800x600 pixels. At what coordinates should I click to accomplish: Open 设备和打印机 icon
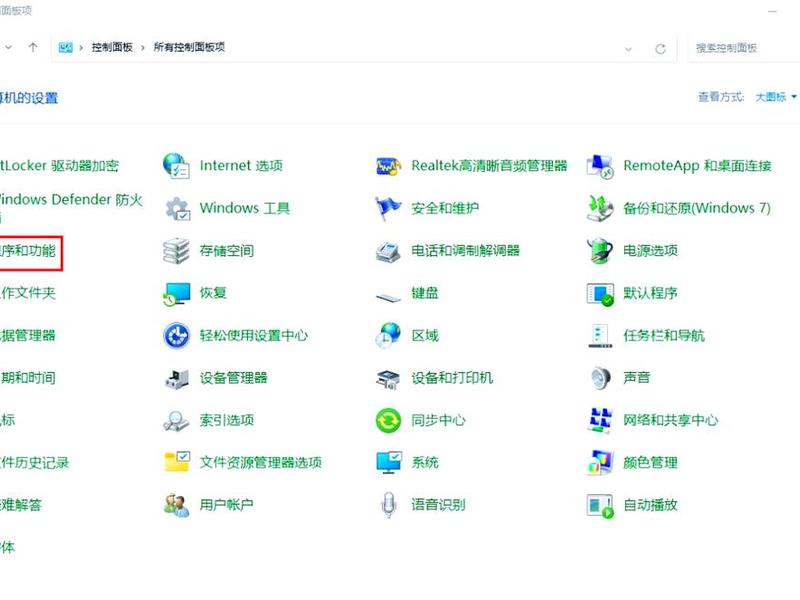[x=388, y=379]
